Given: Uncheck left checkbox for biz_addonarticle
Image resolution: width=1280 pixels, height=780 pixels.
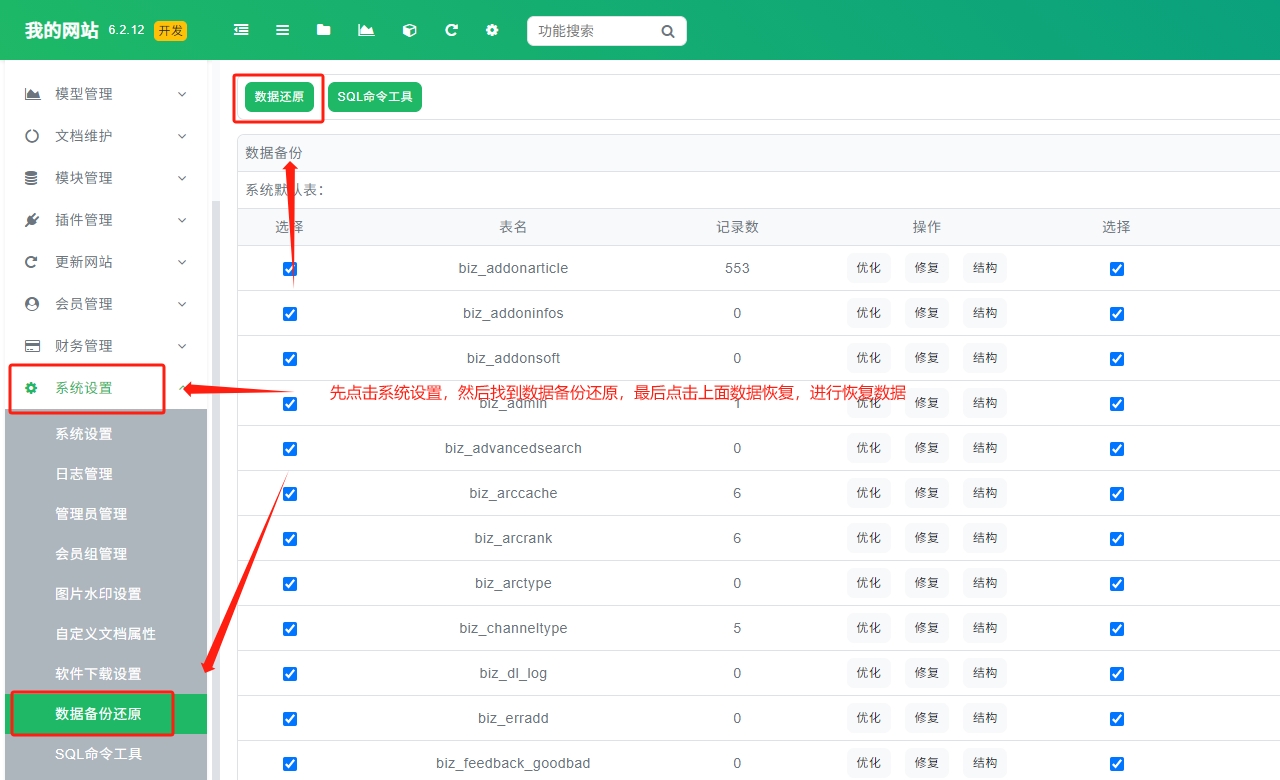Looking at the screenshot, I should 290,269.
